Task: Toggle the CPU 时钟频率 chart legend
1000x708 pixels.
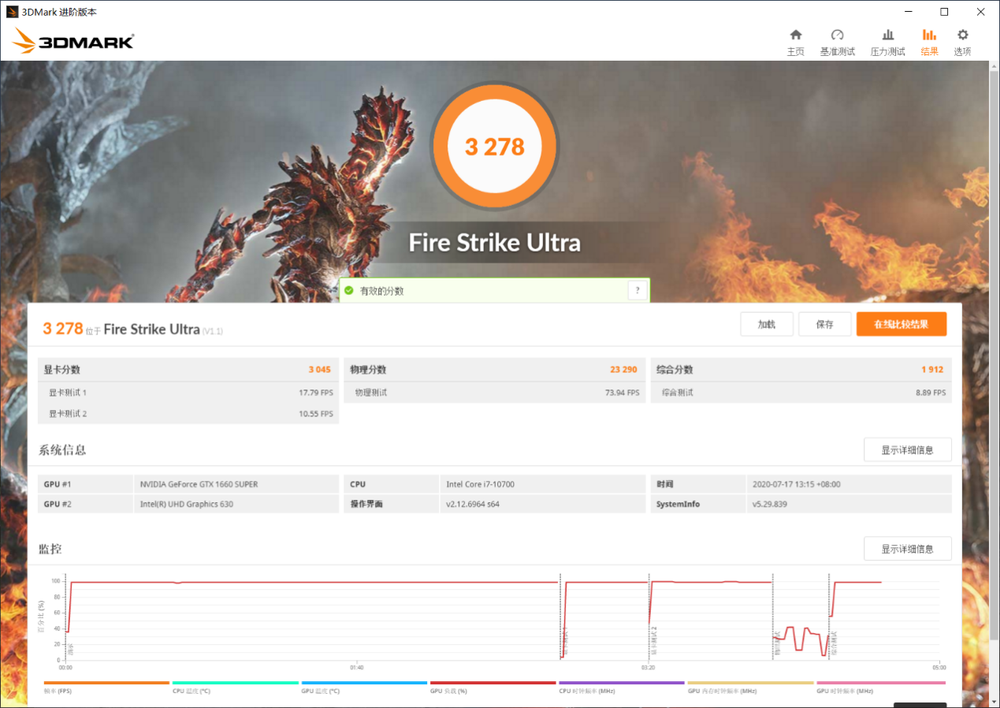Action: tap(622, 687)
